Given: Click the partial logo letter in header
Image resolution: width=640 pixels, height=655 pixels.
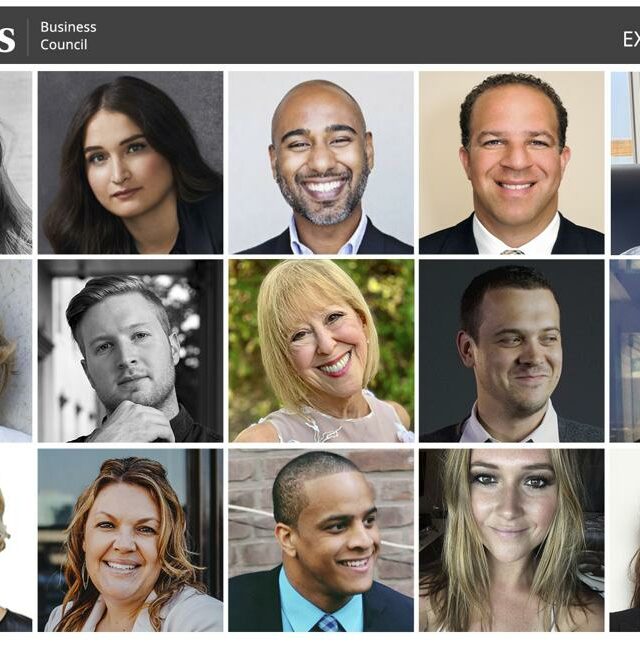Looking at the screenshot, I should 8,39.
